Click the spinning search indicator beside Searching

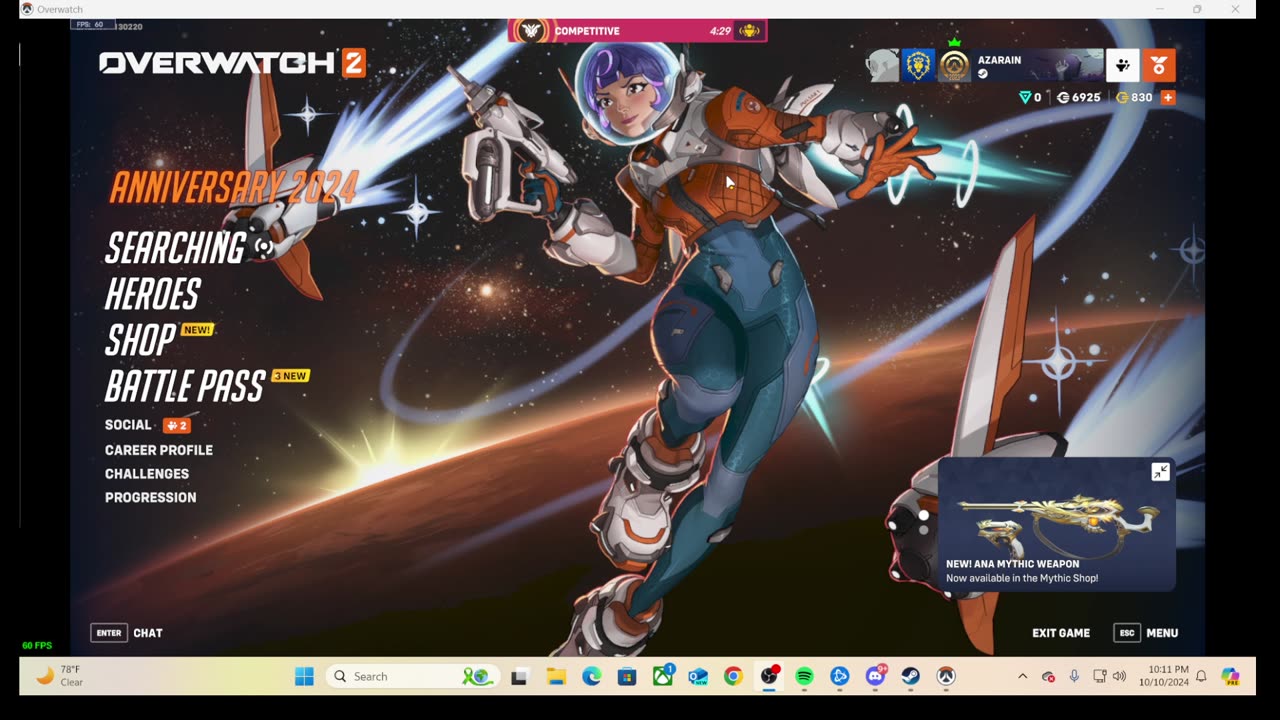click(x=263, y=247)
